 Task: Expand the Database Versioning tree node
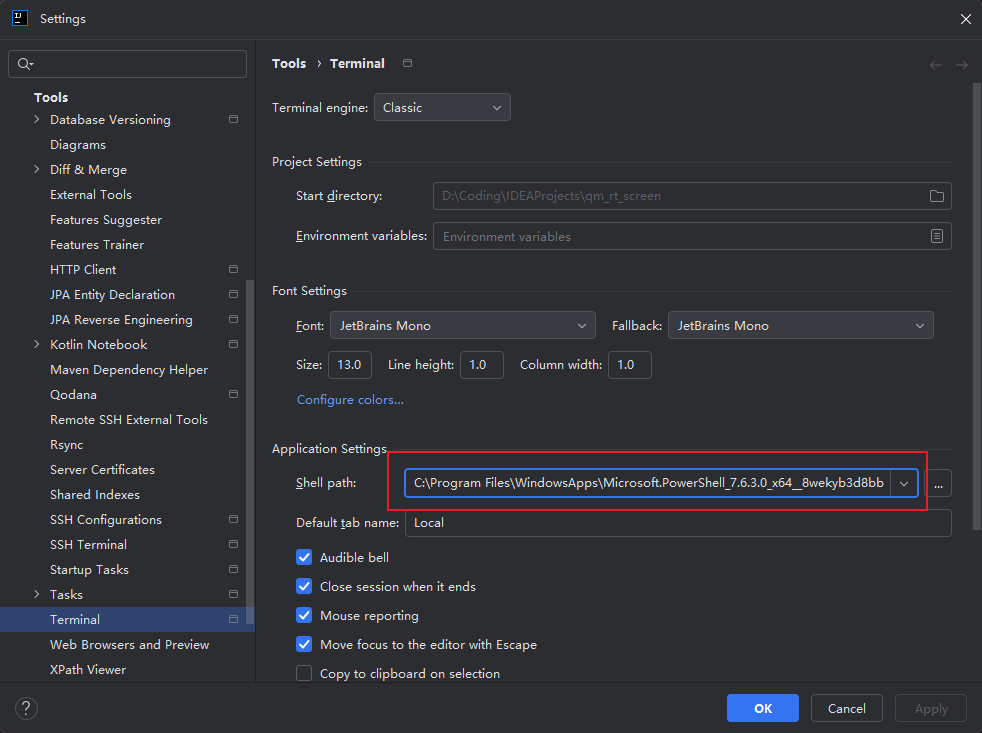point(36,119)
